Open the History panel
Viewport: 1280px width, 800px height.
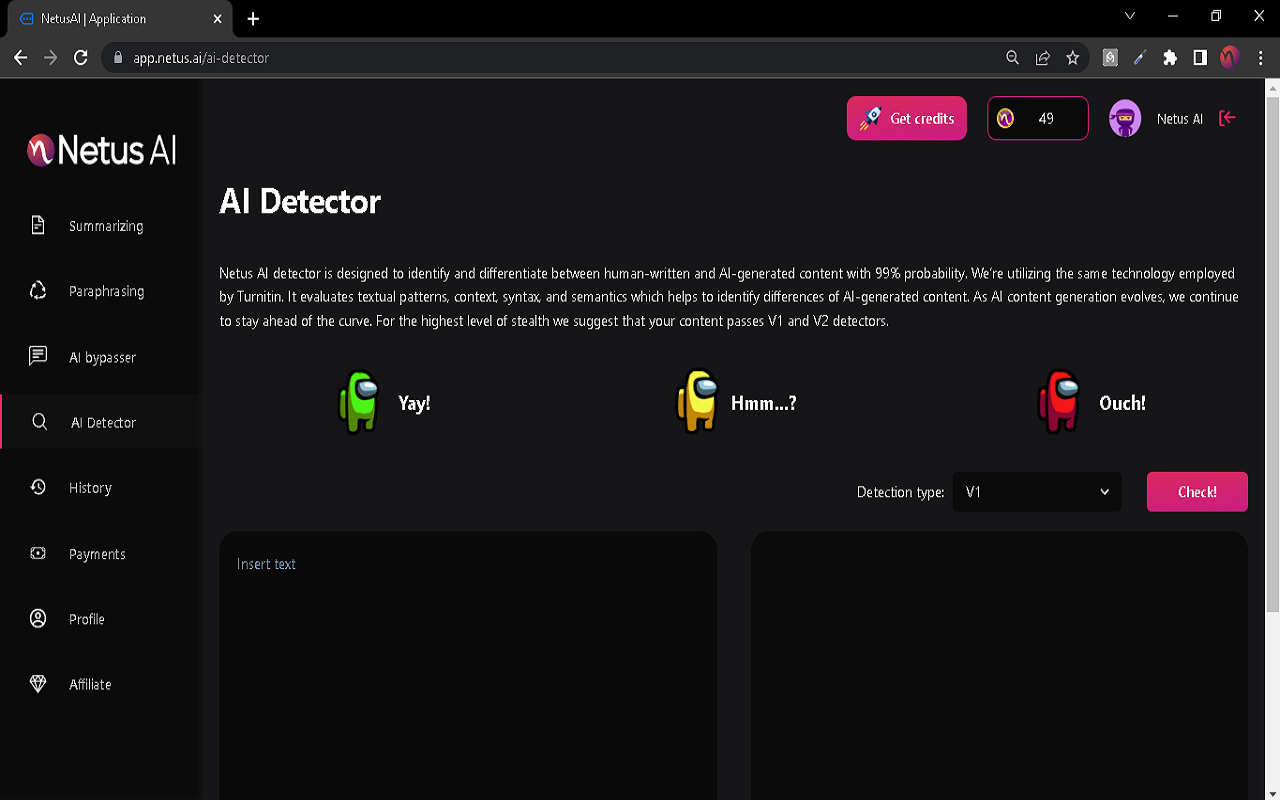tap(90, 487)
